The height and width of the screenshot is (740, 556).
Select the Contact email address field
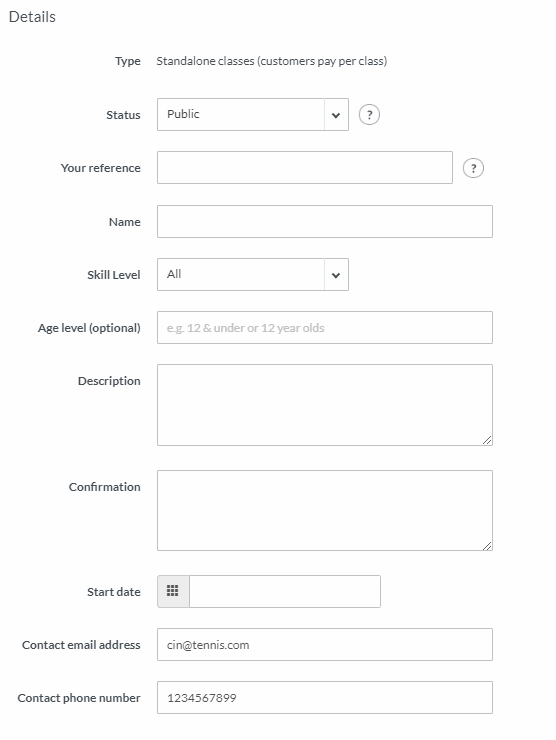tap(325, 644)
